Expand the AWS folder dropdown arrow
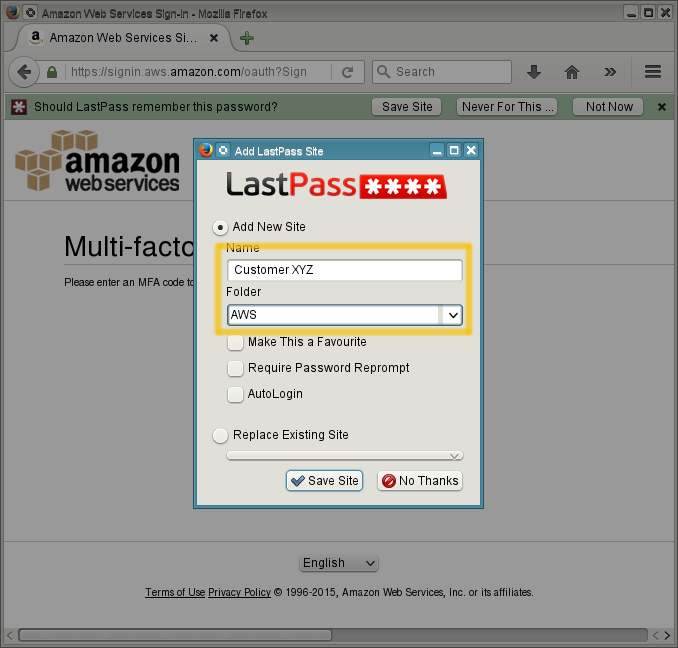 coord(452,315)
